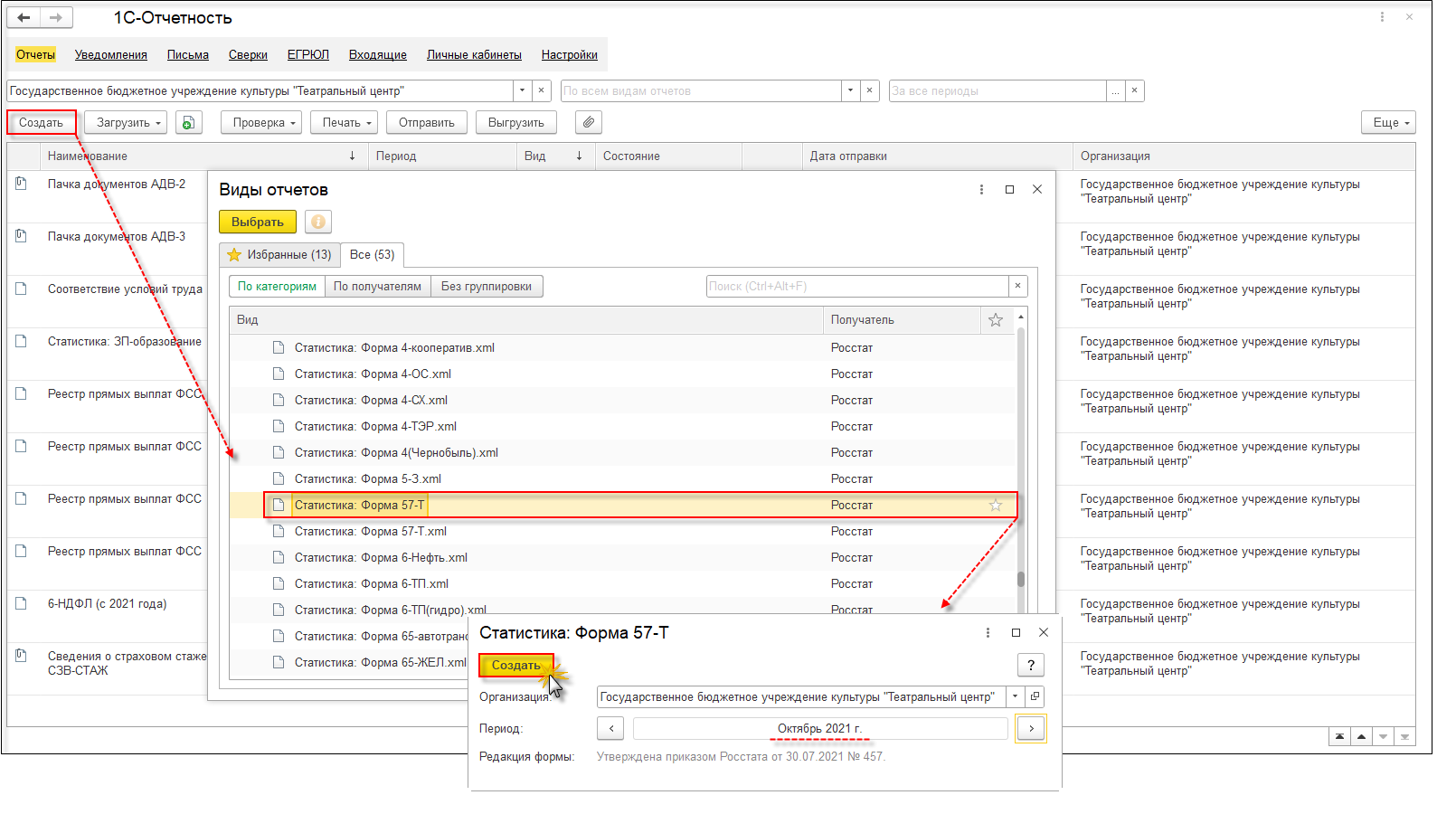
Task: Group list По категориям
Action: [x=277, y=286]
